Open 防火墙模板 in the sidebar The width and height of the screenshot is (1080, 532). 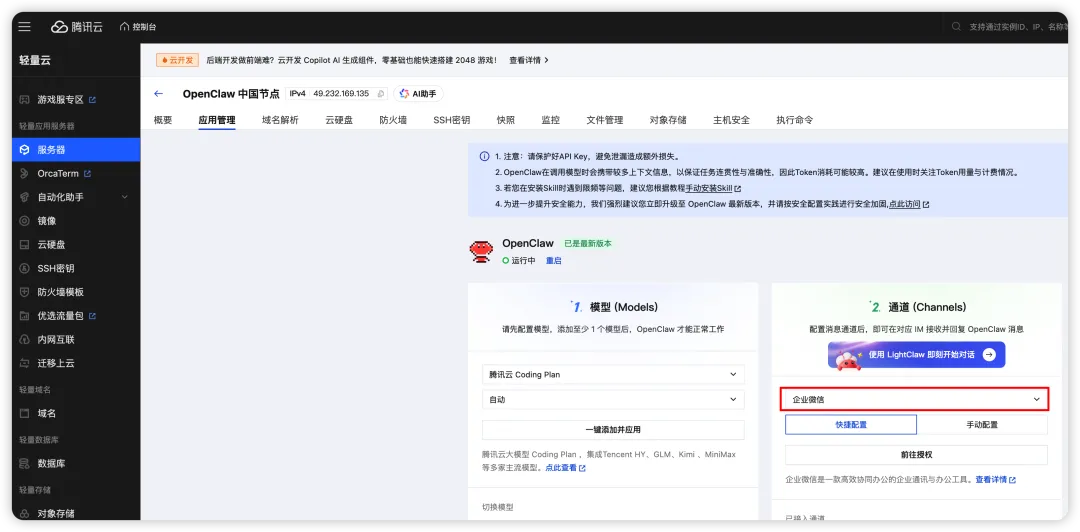point(61,292)
